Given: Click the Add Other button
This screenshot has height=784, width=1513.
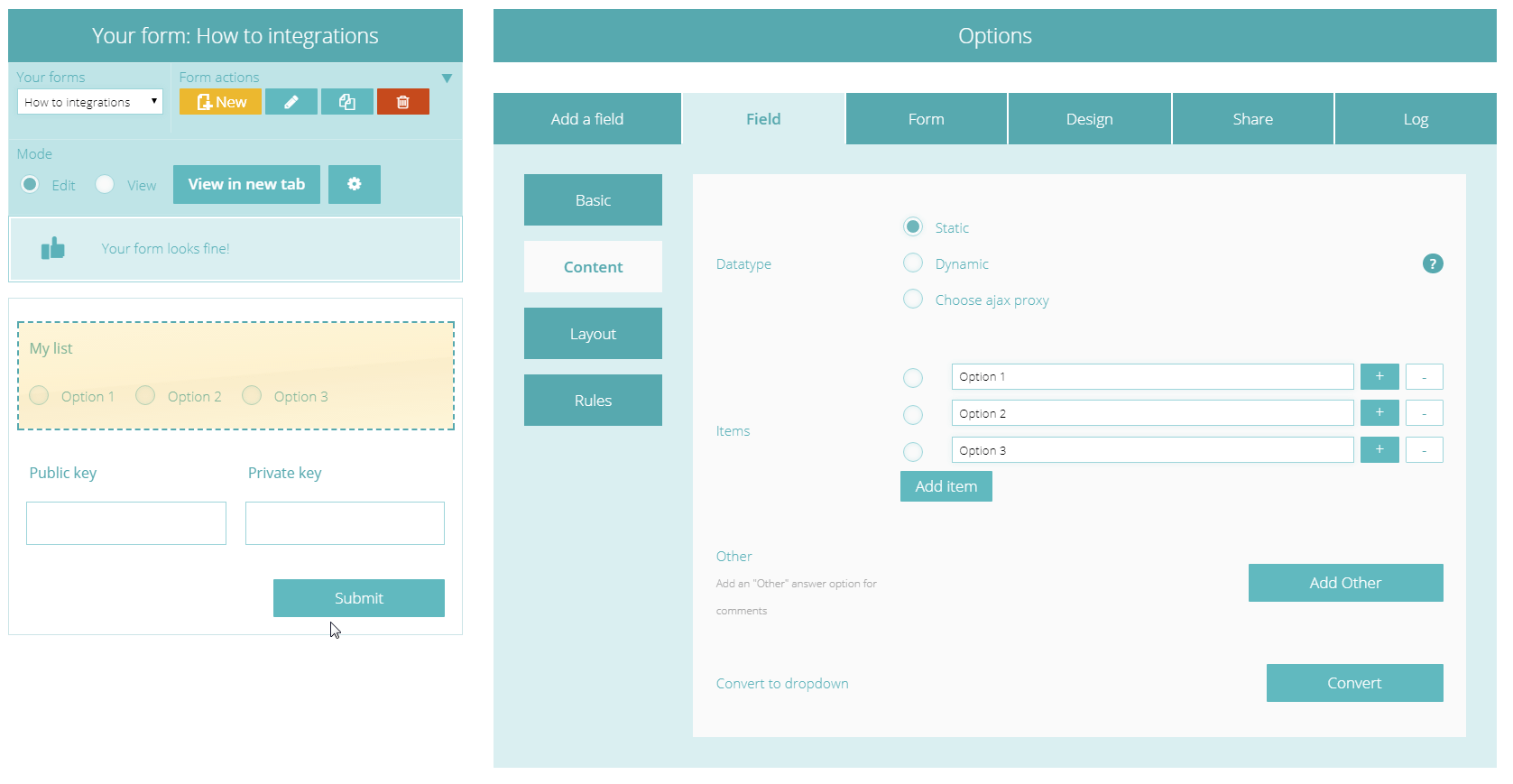Looking at the screenshot, I should (1346, 583).
